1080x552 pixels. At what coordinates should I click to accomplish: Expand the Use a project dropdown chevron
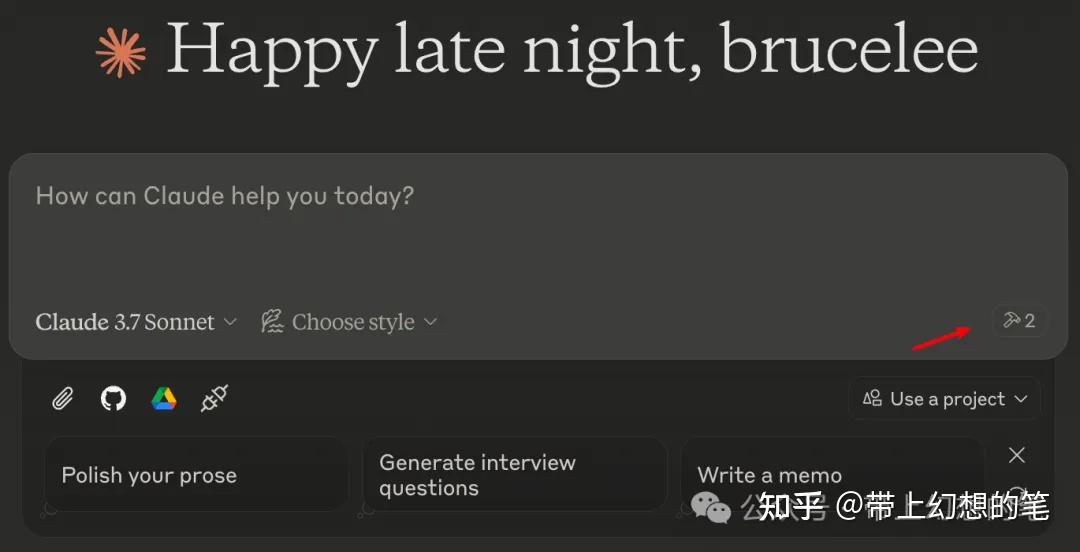point(1021,399)
